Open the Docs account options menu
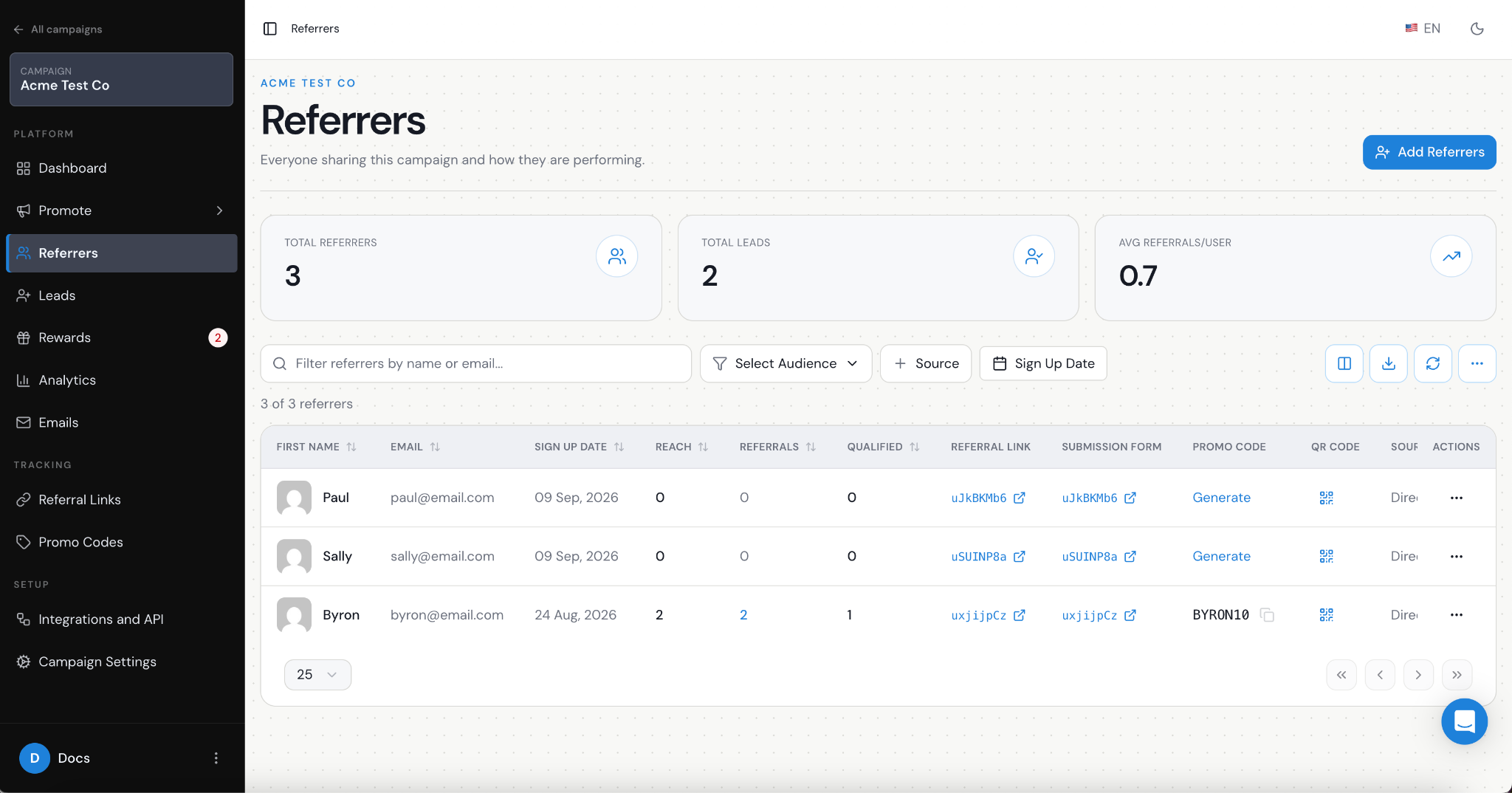This screenshot has width=1512, height=793. (x=216, y=758)
